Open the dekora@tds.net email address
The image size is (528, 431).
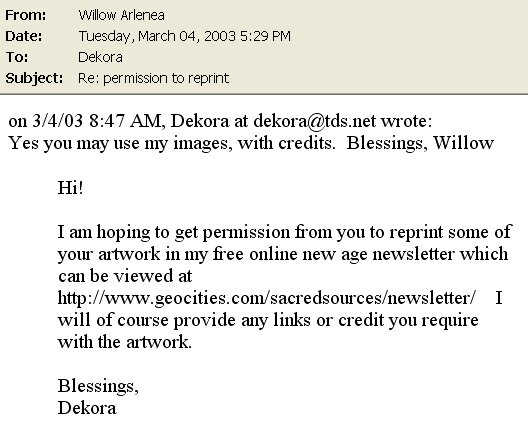click(x=315, y=121)
